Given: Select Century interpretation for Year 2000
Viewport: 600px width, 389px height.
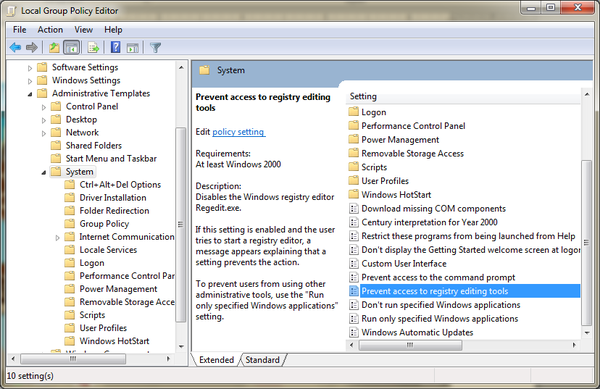Looking at the screenshot, I should pos(429,222).
